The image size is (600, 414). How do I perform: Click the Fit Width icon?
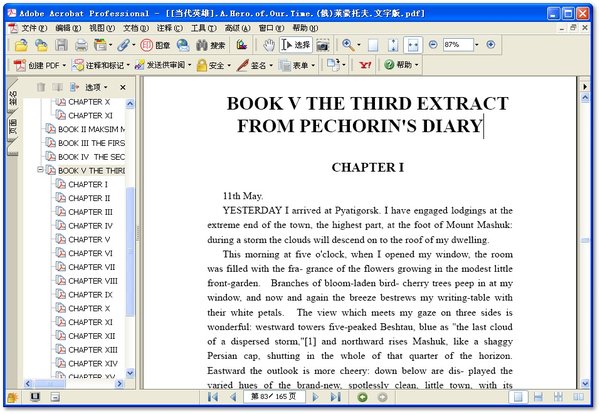coord(412,45)
